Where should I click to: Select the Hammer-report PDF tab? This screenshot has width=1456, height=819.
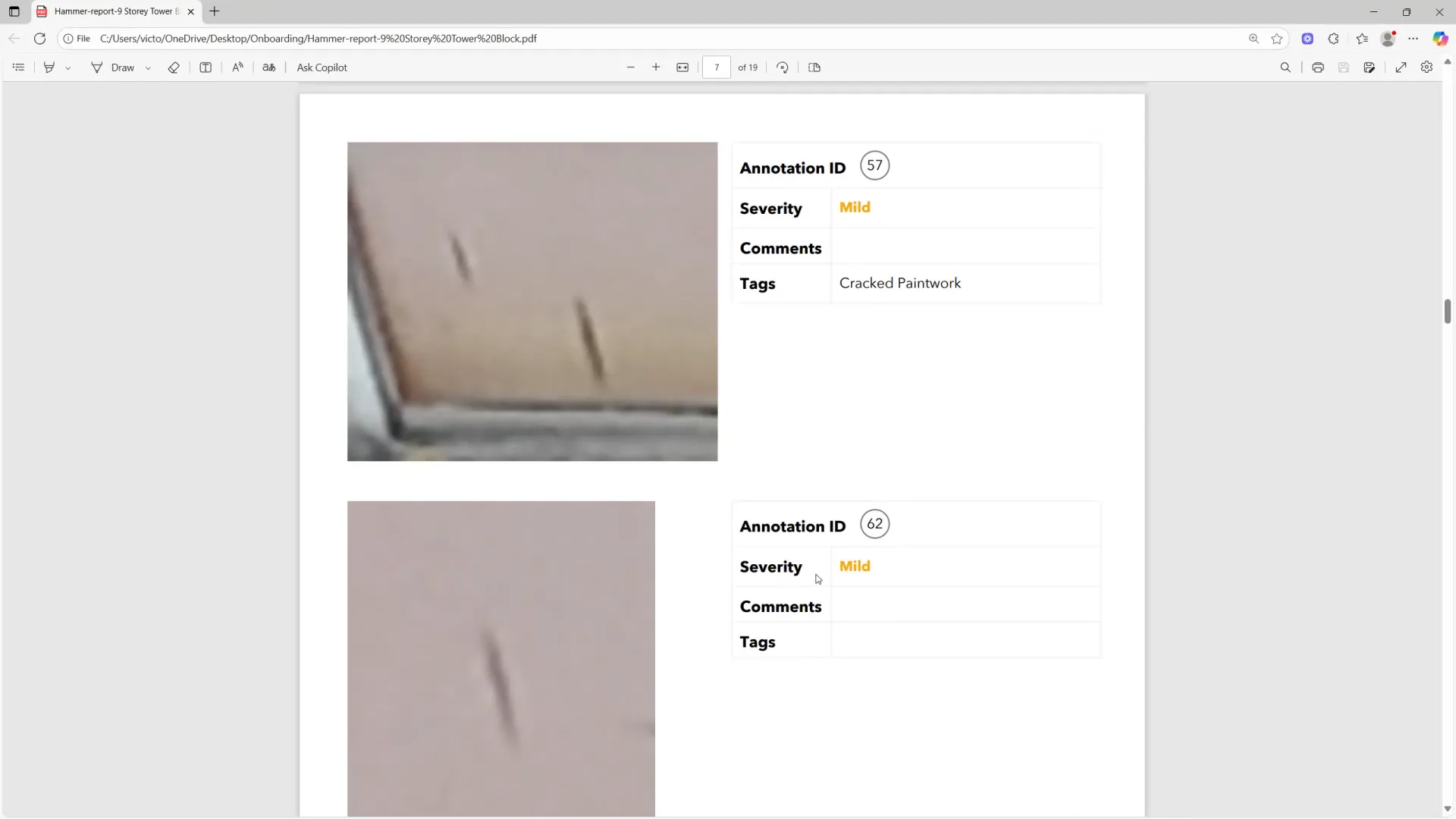click(115, 11)
